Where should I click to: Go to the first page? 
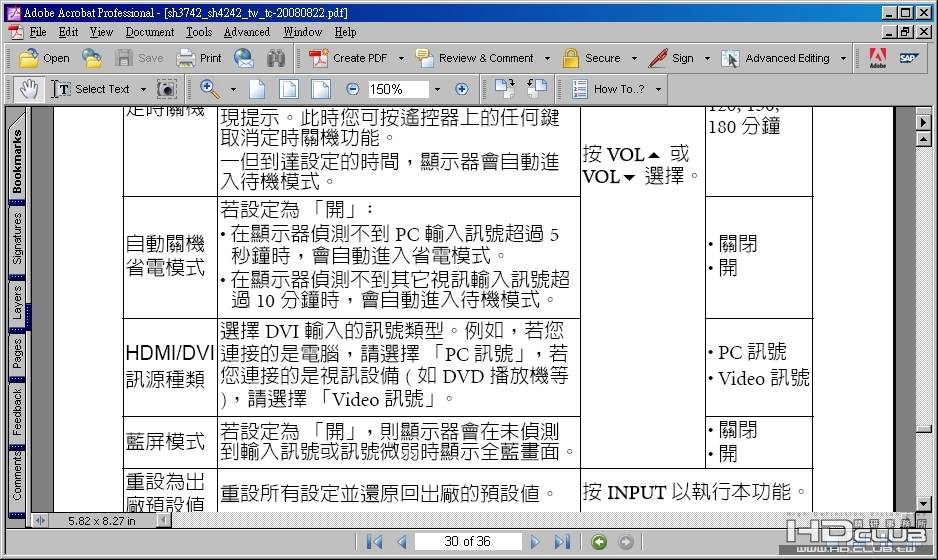(374, 542)
